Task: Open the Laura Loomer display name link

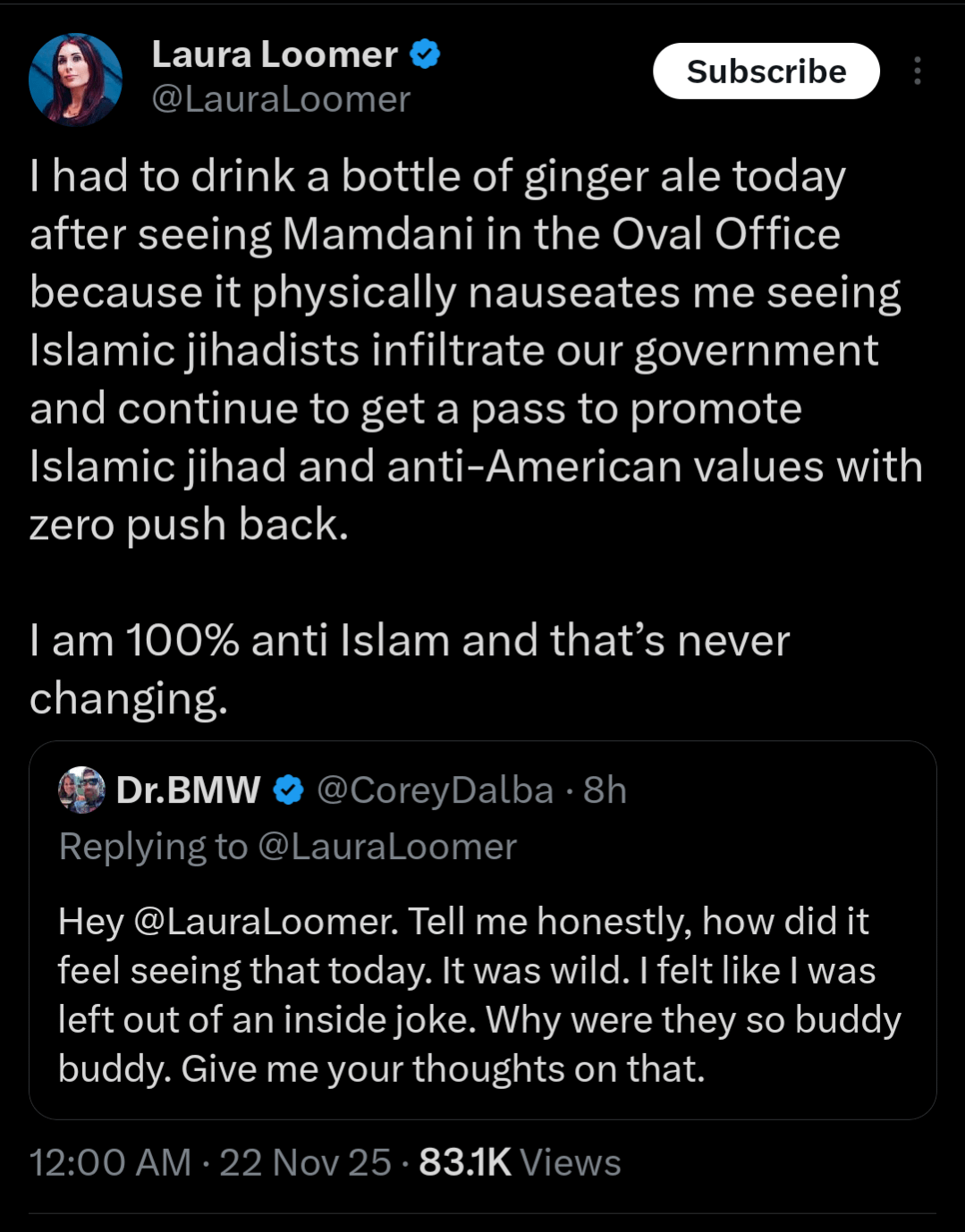Action: tap(275, 55)
